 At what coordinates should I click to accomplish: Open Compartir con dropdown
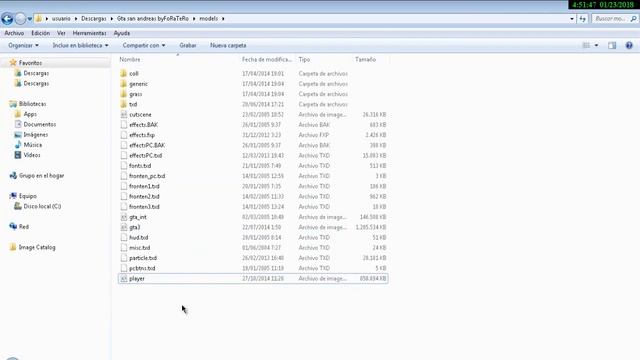[x=144, y=45]
